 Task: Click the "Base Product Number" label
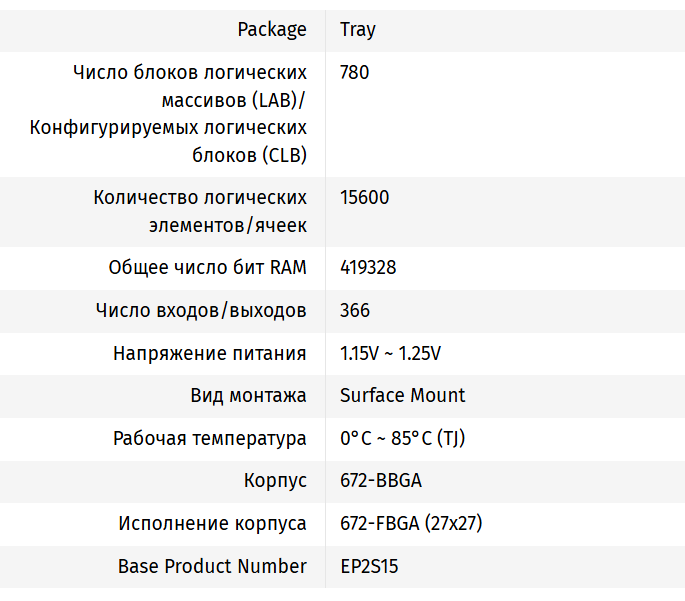[212, 566]
